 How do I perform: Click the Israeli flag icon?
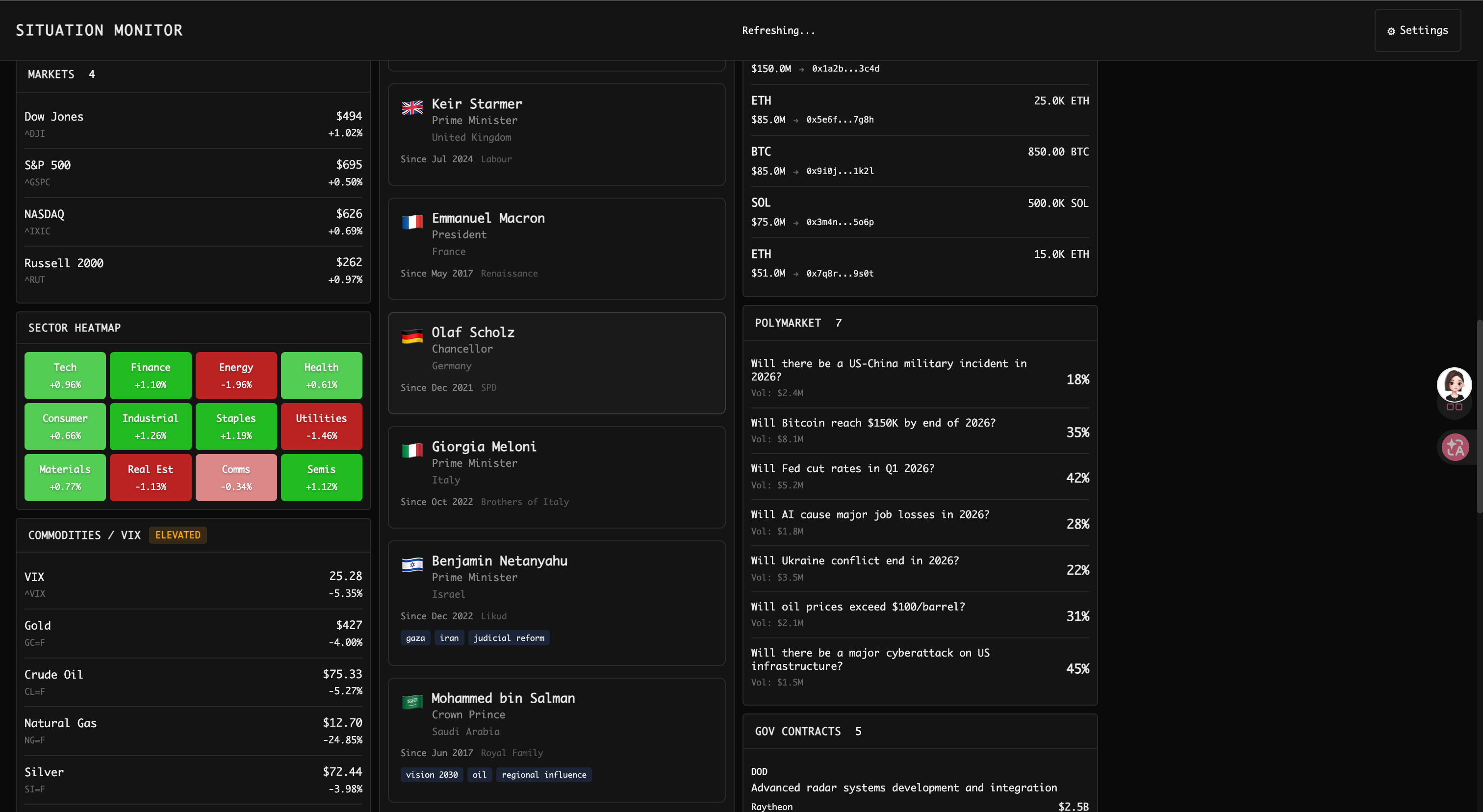pos(411,564)
